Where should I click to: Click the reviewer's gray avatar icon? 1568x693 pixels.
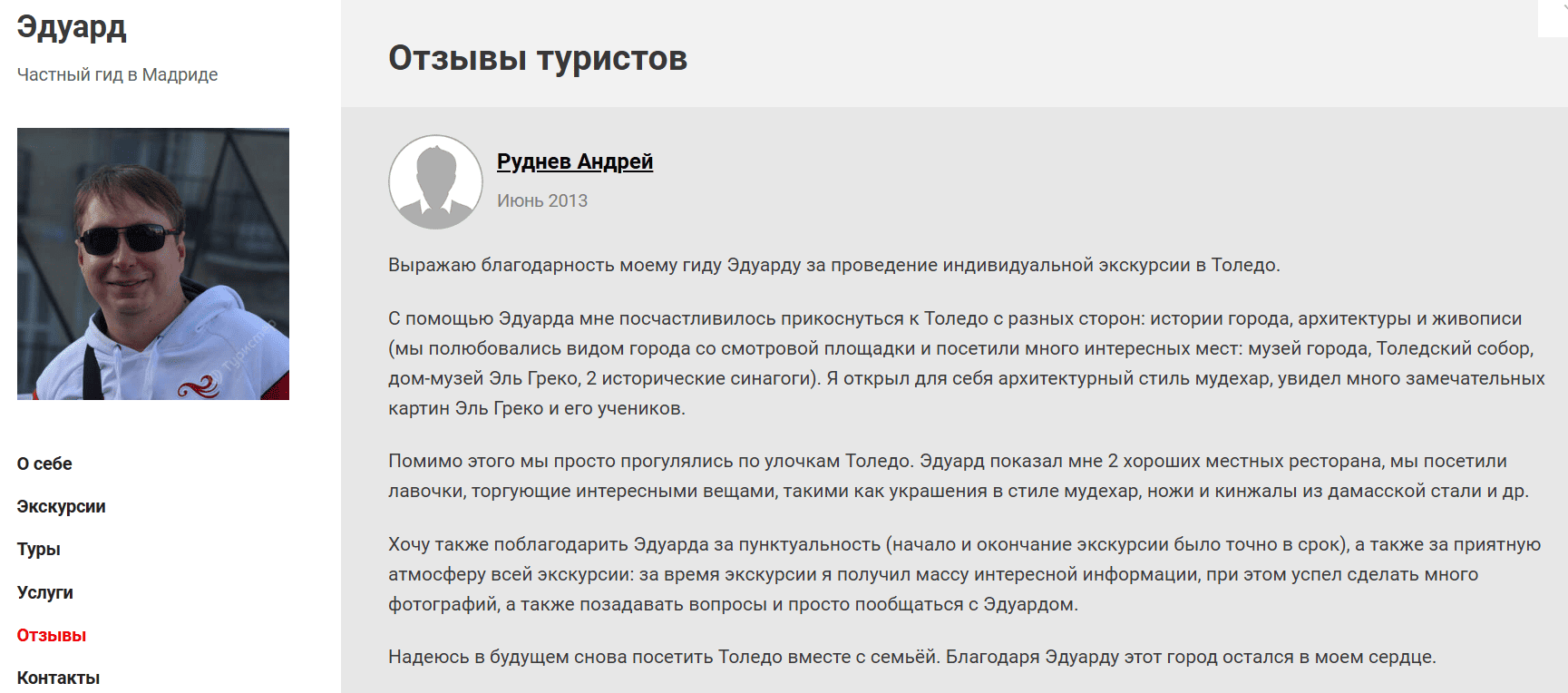tap(435, 182)
